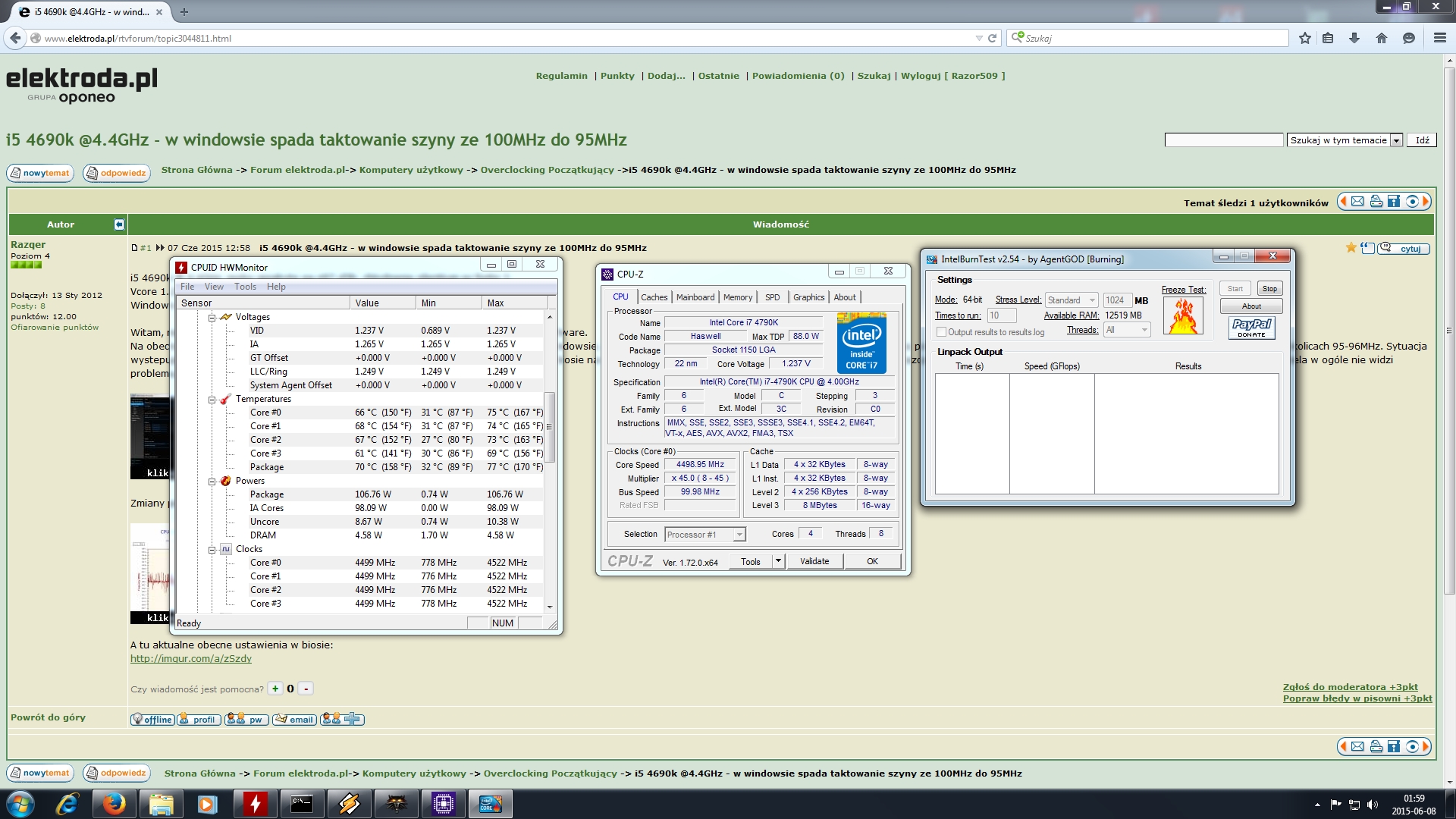Image resolution: width=1456 pixels, height=819 pixels.
Task: Click the gold star icon on post
Action: click(x=1351, y=248)
